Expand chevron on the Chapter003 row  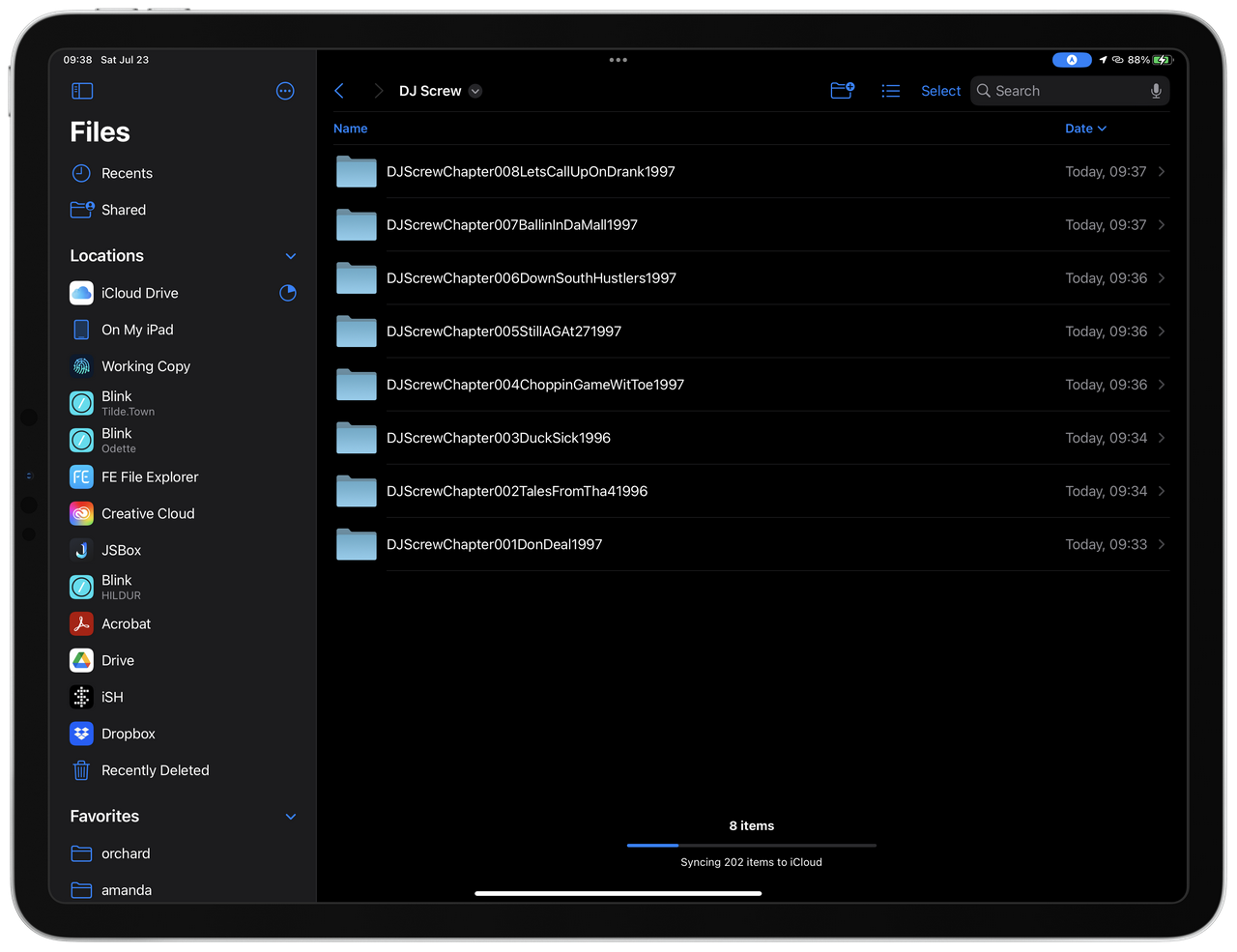(x=1162, y=438)
